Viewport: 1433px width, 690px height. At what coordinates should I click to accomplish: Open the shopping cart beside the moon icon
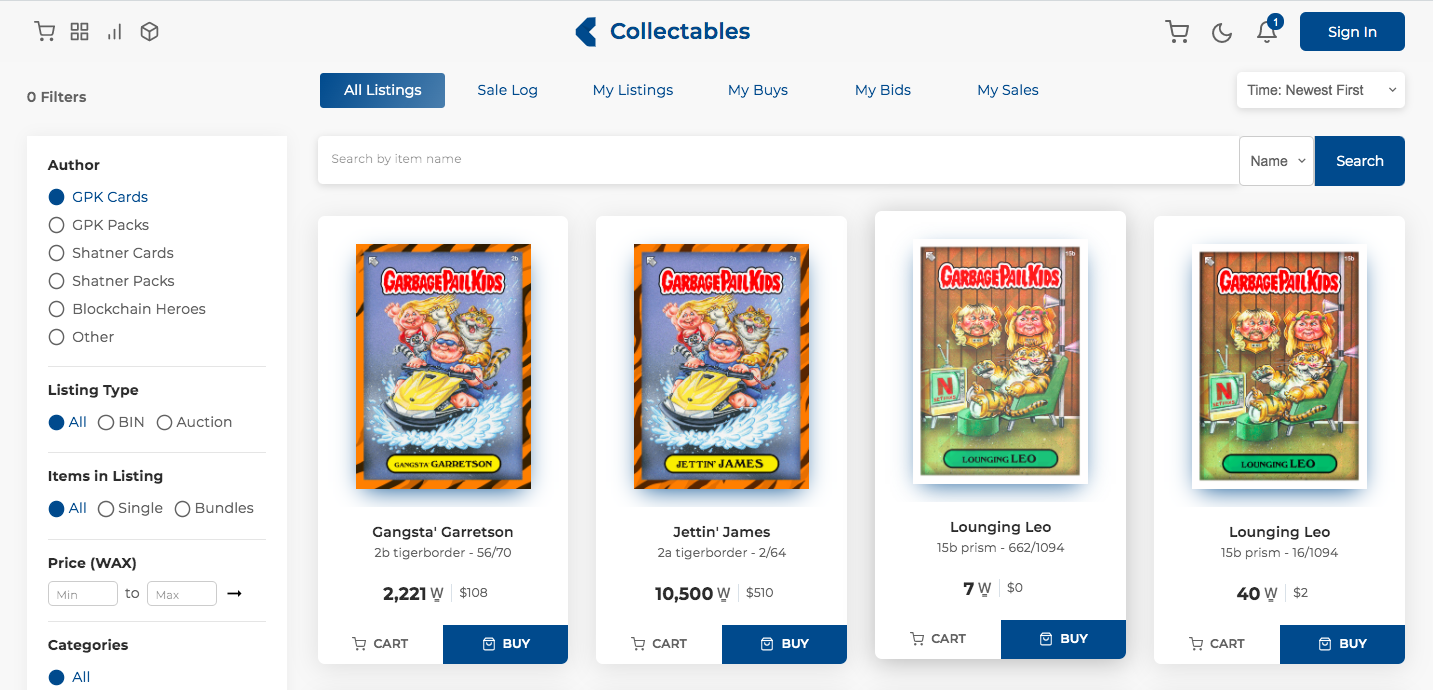[x=1177, y=32]
